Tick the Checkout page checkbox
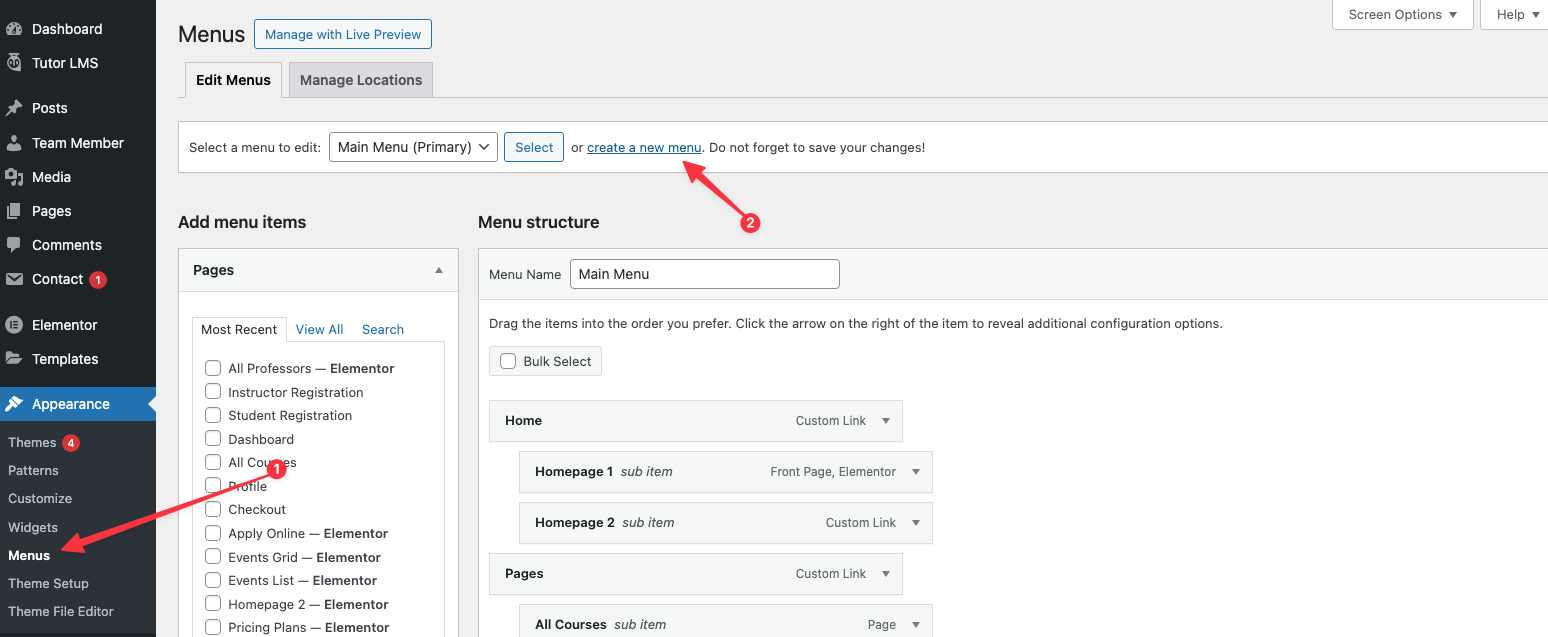Viewport: 1548px width, 637px height. [213, 509]
